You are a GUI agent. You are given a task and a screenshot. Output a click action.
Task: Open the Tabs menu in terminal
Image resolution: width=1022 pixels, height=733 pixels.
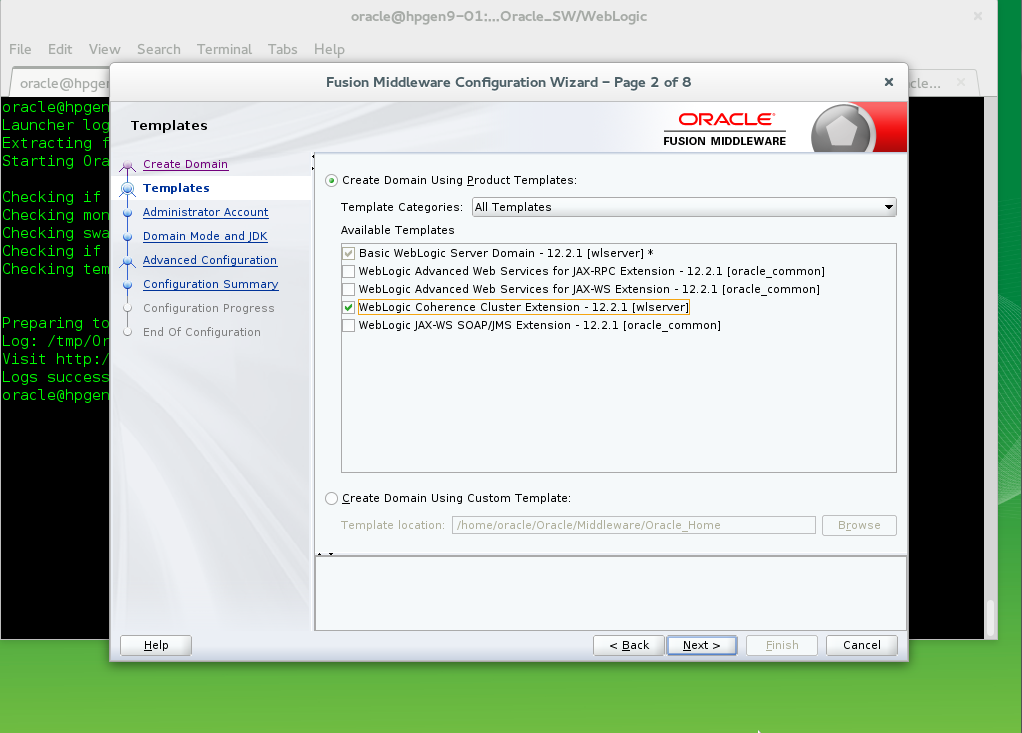coord(282,49)
